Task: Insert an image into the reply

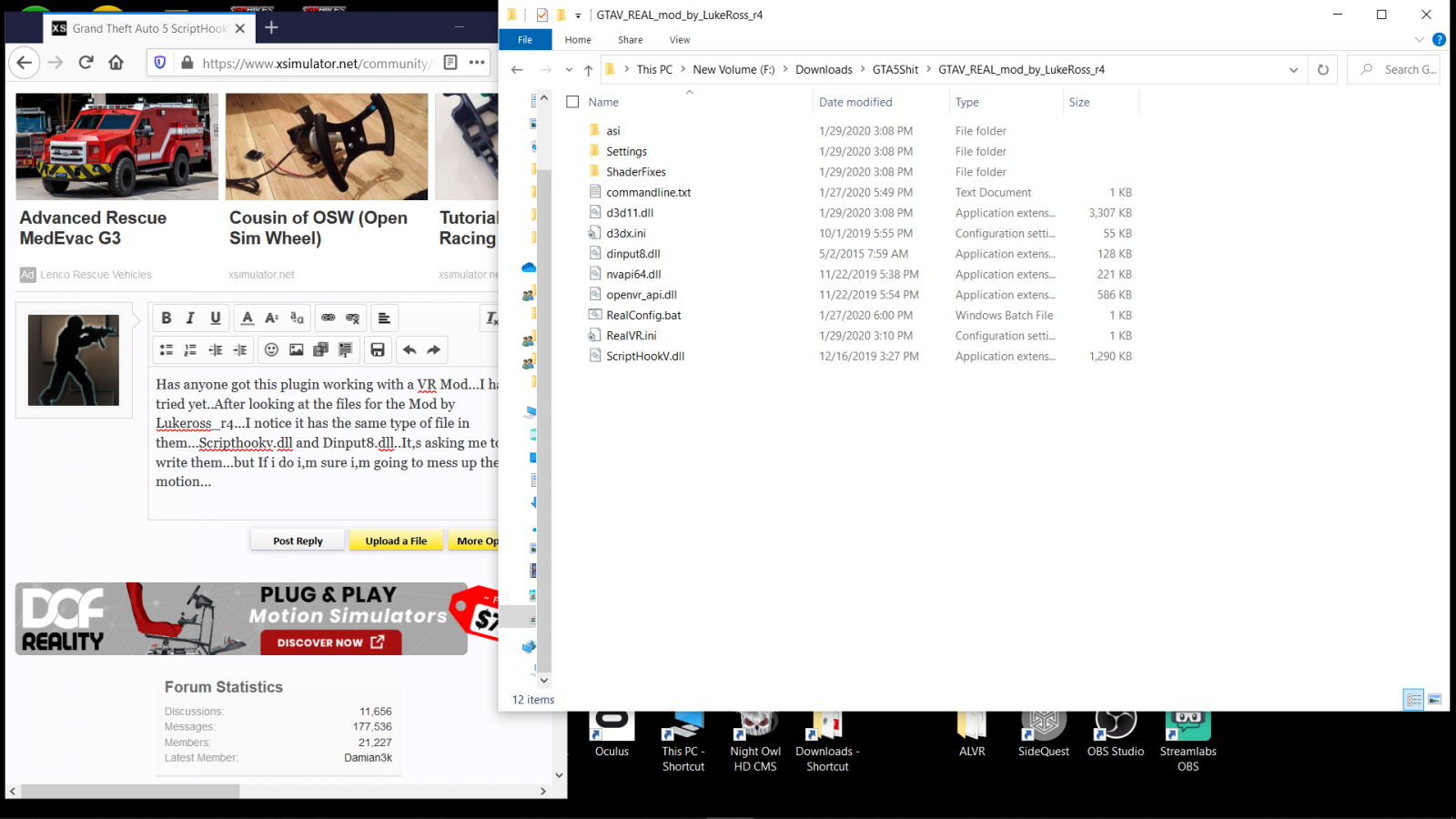Action: 297,349
